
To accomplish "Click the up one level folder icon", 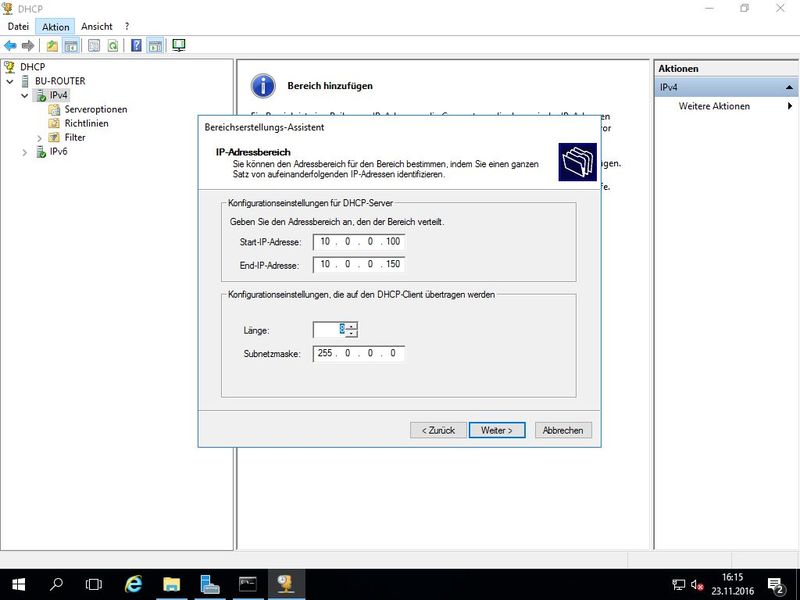I will pyautogui.click(x=53, y=45).
